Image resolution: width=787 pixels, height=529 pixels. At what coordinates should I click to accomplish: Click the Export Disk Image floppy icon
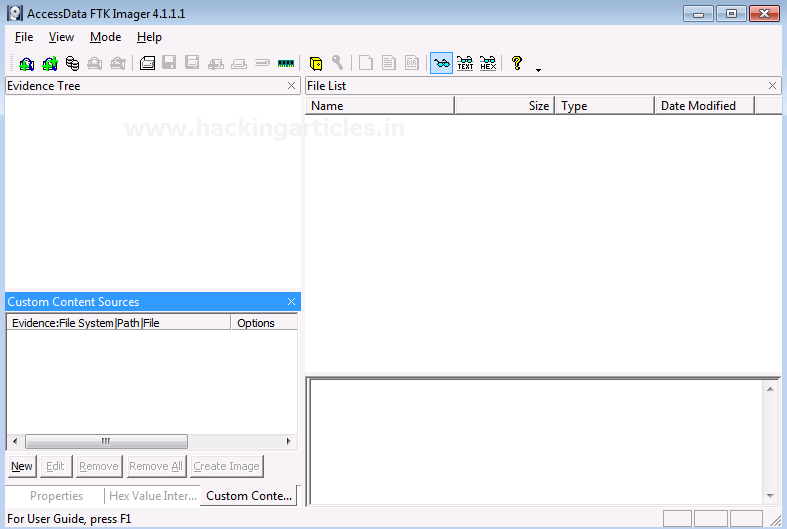(x=169, y=63)
